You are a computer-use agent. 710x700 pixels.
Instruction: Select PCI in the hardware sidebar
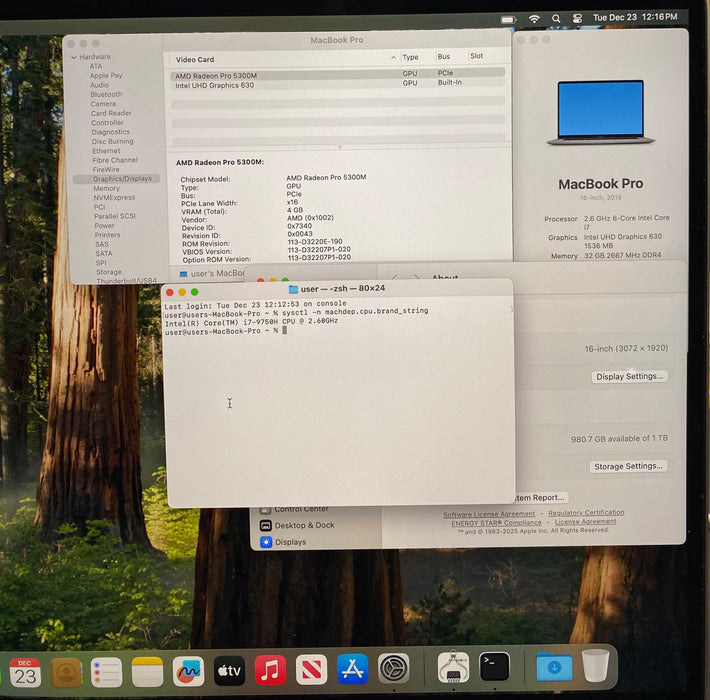99,207
